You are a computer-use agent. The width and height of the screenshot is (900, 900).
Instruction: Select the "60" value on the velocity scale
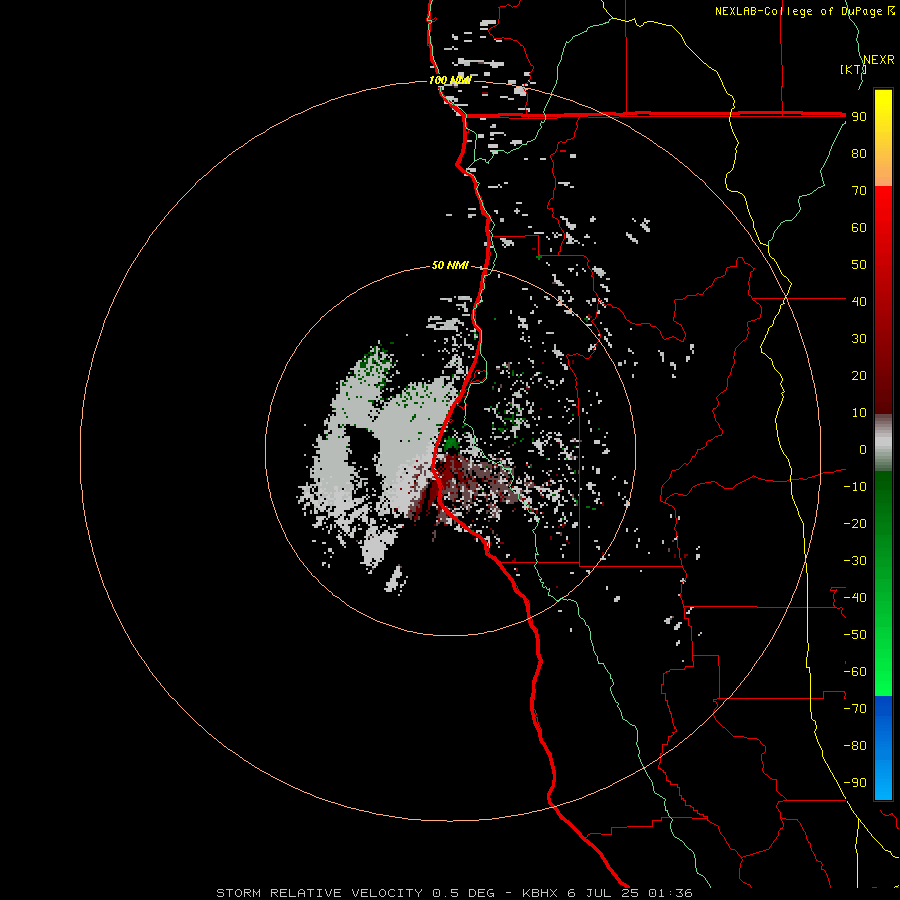[859, 227]
